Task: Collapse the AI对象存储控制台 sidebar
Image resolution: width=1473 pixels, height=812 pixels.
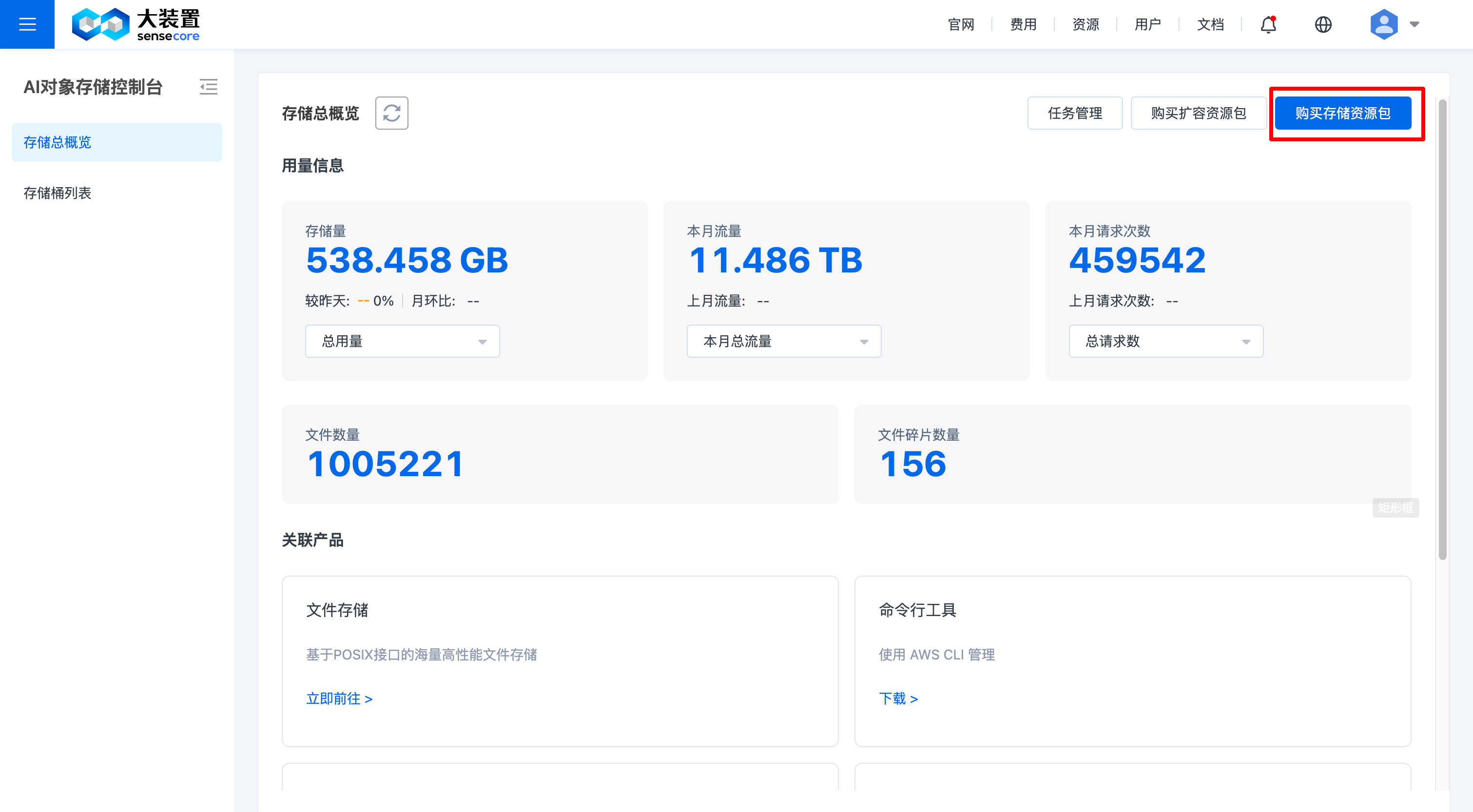Action: 208,87
